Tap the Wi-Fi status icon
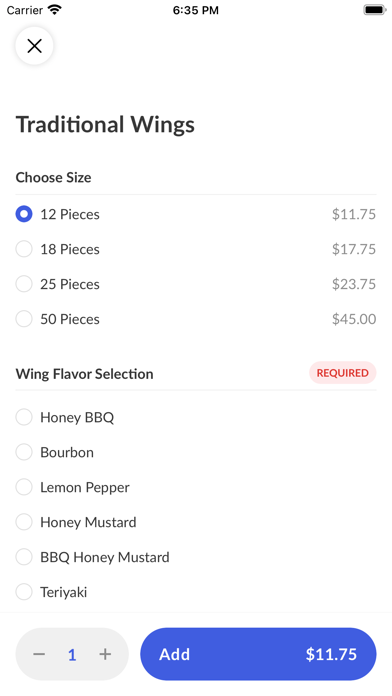 click(55, 10)
